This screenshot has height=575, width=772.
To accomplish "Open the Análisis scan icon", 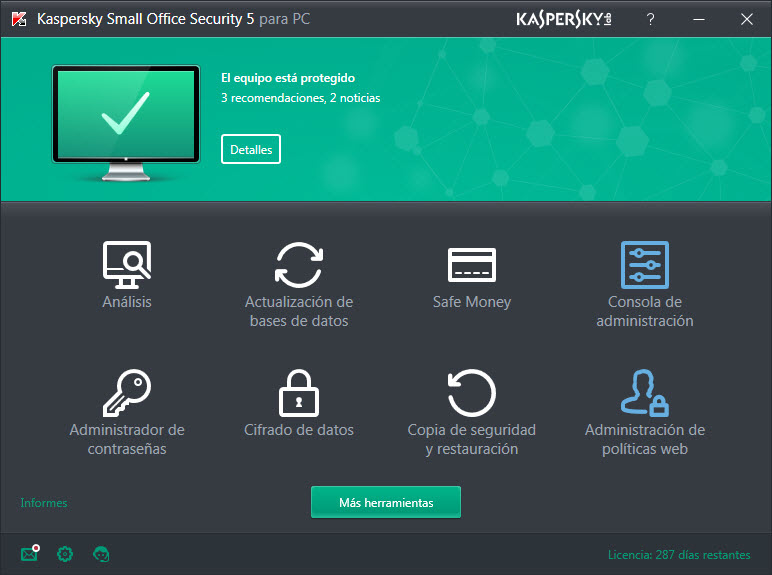I will click(x=127, y=264).
